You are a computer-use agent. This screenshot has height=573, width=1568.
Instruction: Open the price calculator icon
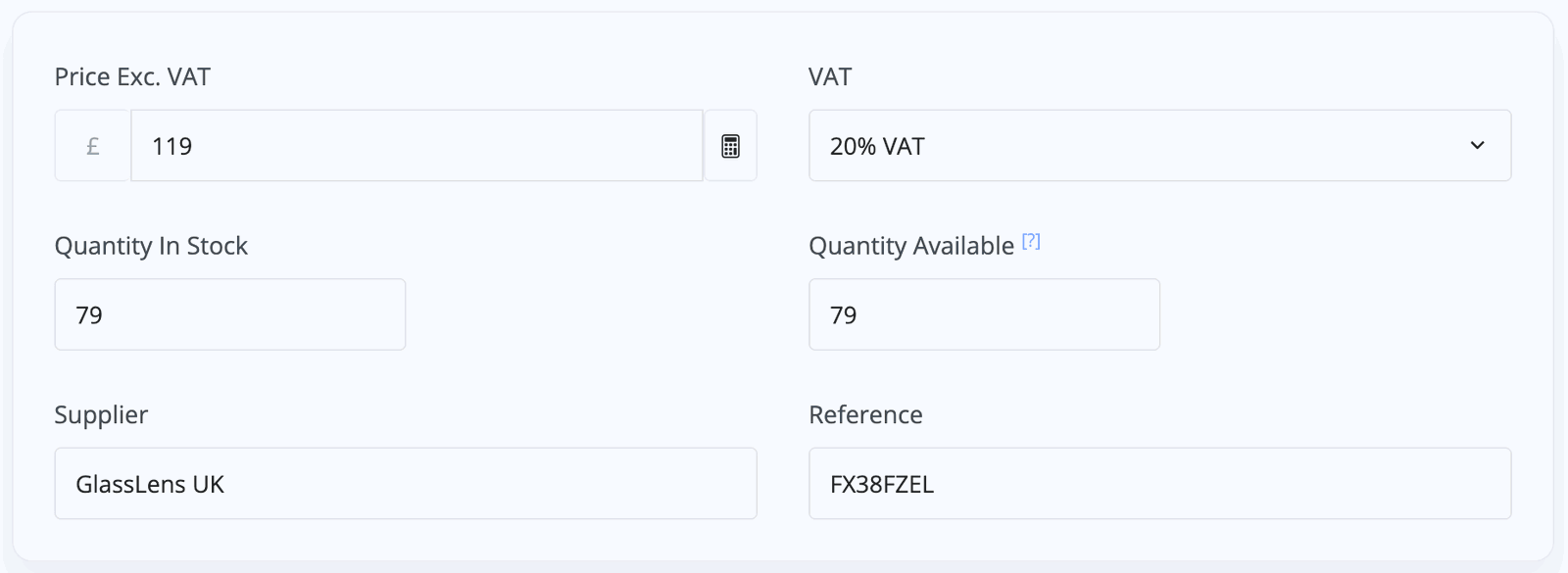(730, 146)
